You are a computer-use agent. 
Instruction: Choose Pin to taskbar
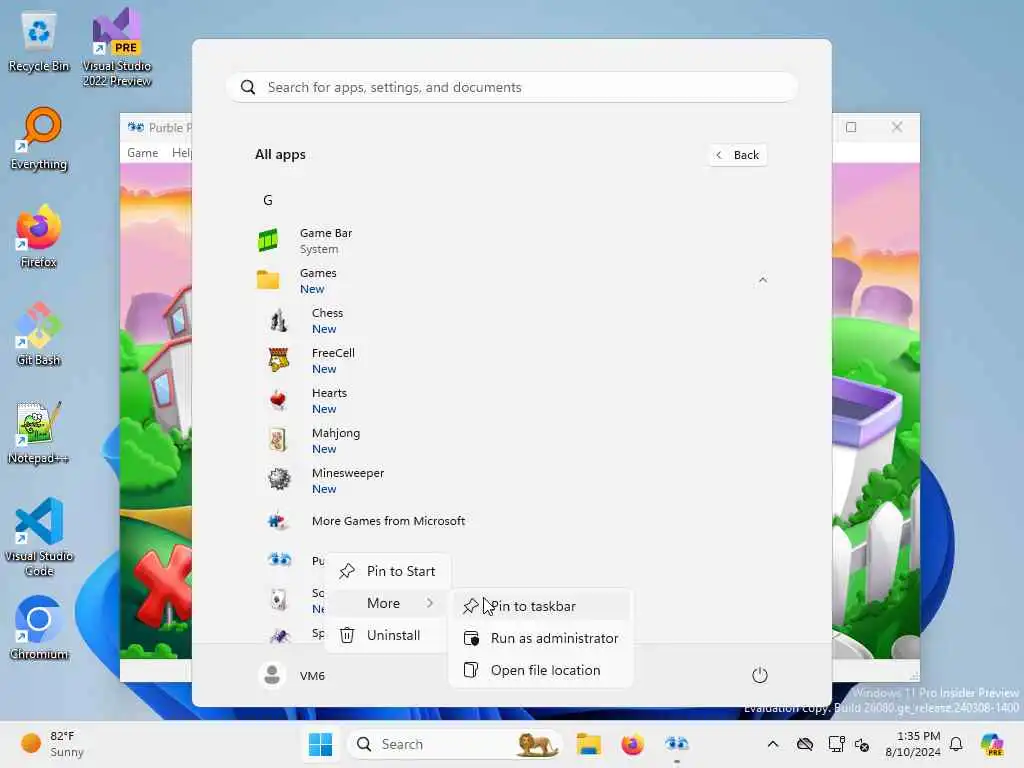click(x=541, y=606)
